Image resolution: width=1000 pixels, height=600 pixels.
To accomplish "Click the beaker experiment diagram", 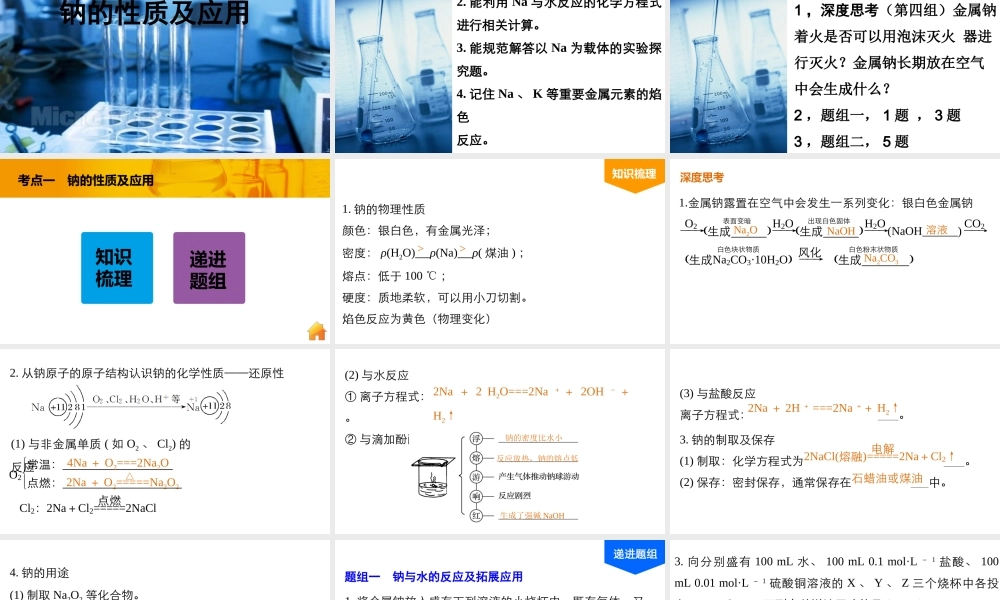I will click(x=433, y=477).
